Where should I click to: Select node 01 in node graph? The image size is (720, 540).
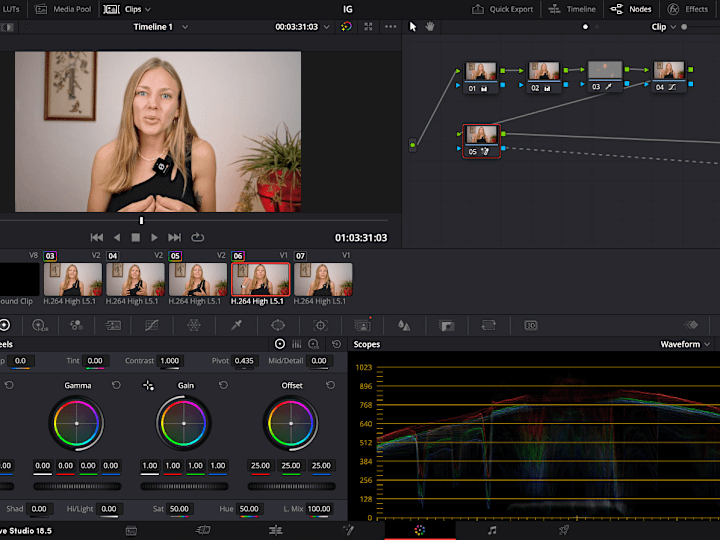(480, 77)
